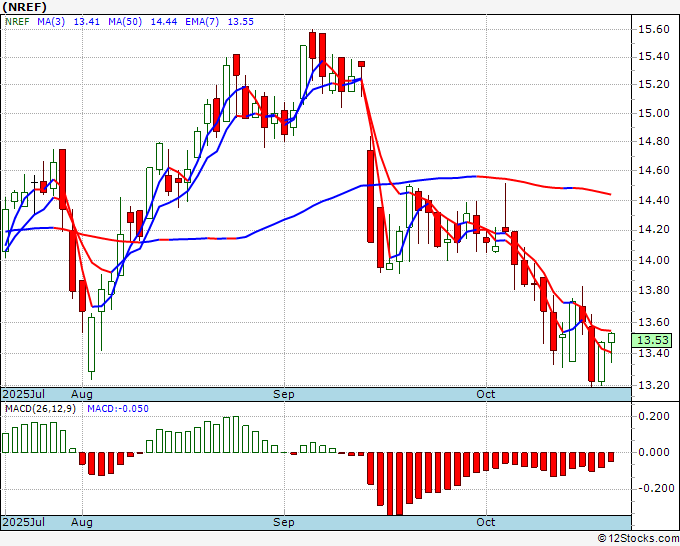Image resolution: width=680 pixels, height=546 pixels.
Task: Click the 13.40 price axis label
Action: tap(654, 353)
